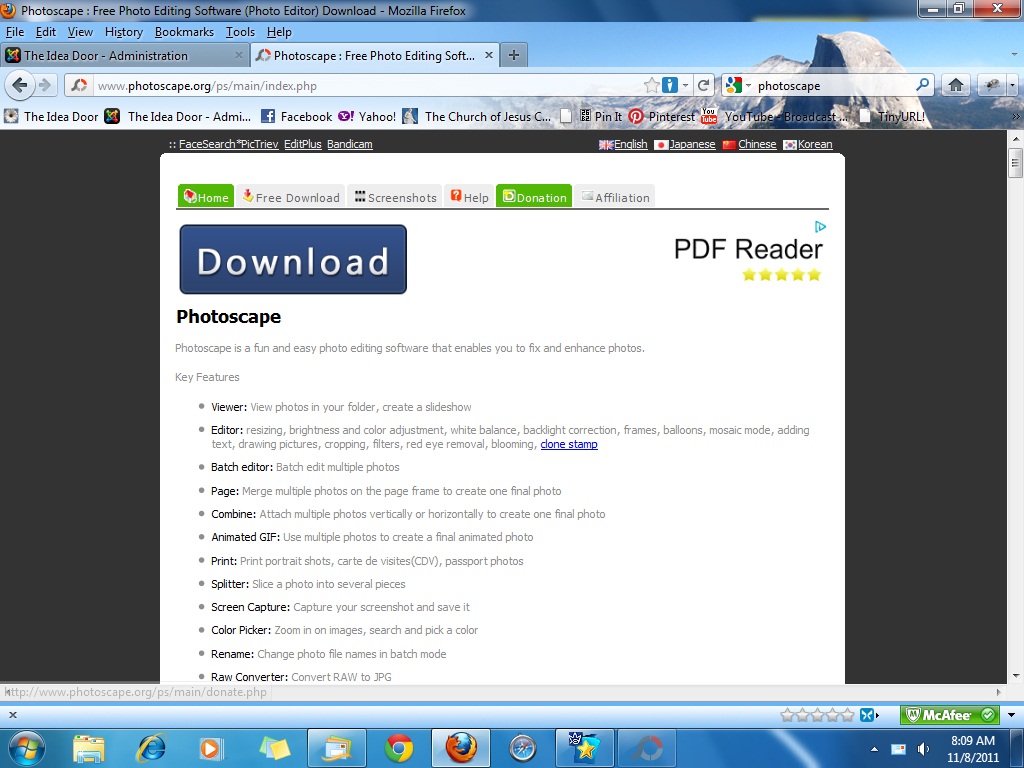Screen dimensions: 1024x768
Task: Close the Photoscape tab
Action: tap(488, 56)
